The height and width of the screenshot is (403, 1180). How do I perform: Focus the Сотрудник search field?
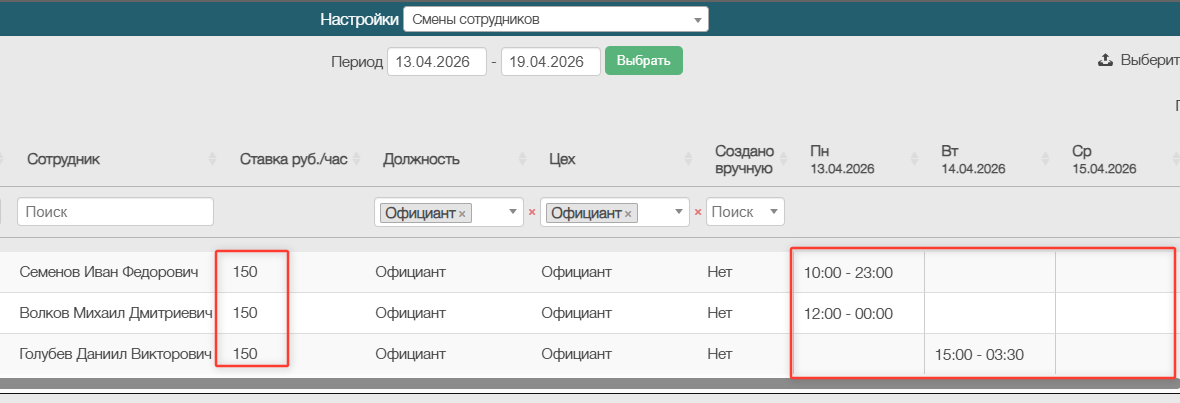click(115, 212)
